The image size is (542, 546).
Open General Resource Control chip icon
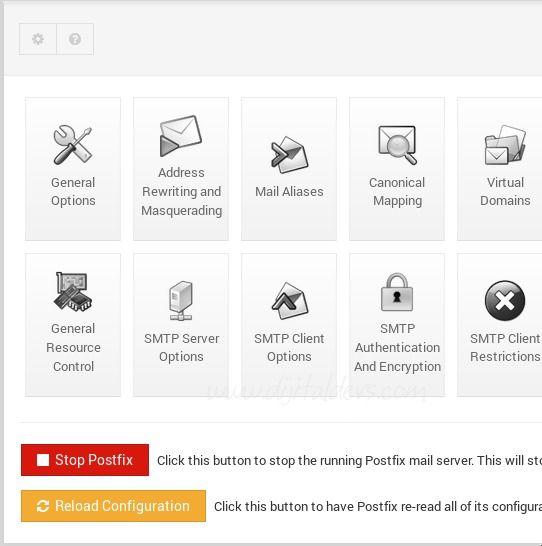coord(73,291)
